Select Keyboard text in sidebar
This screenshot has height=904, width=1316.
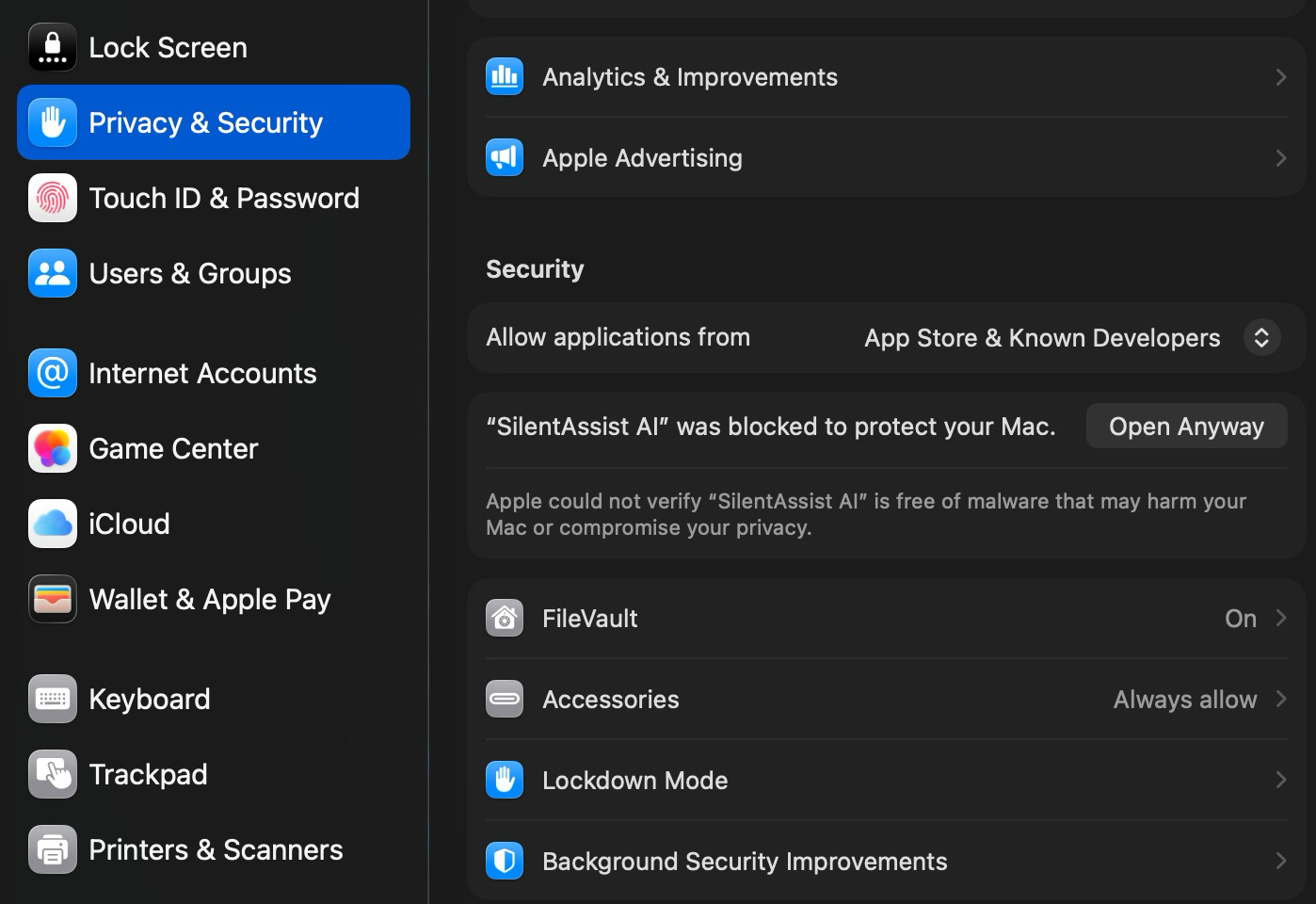(150, 700)
